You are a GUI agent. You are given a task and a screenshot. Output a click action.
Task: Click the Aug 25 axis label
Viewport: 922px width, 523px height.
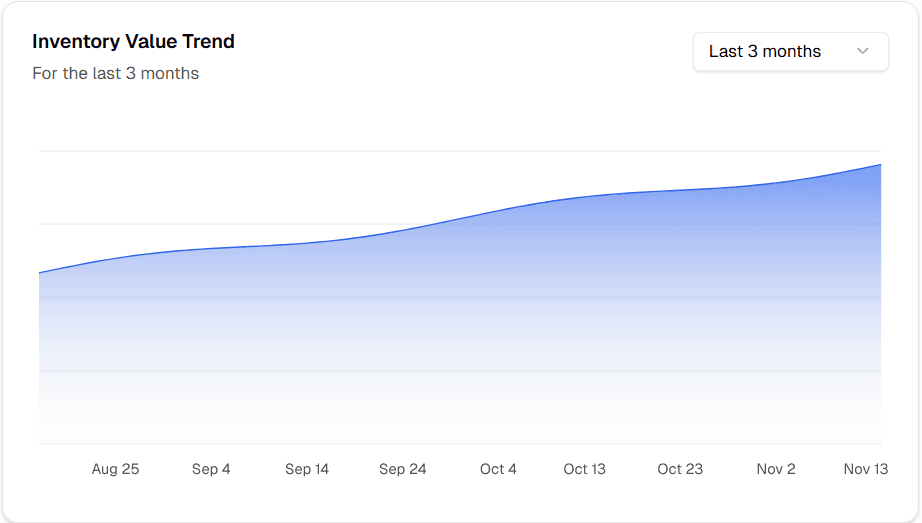coord(115,469)
